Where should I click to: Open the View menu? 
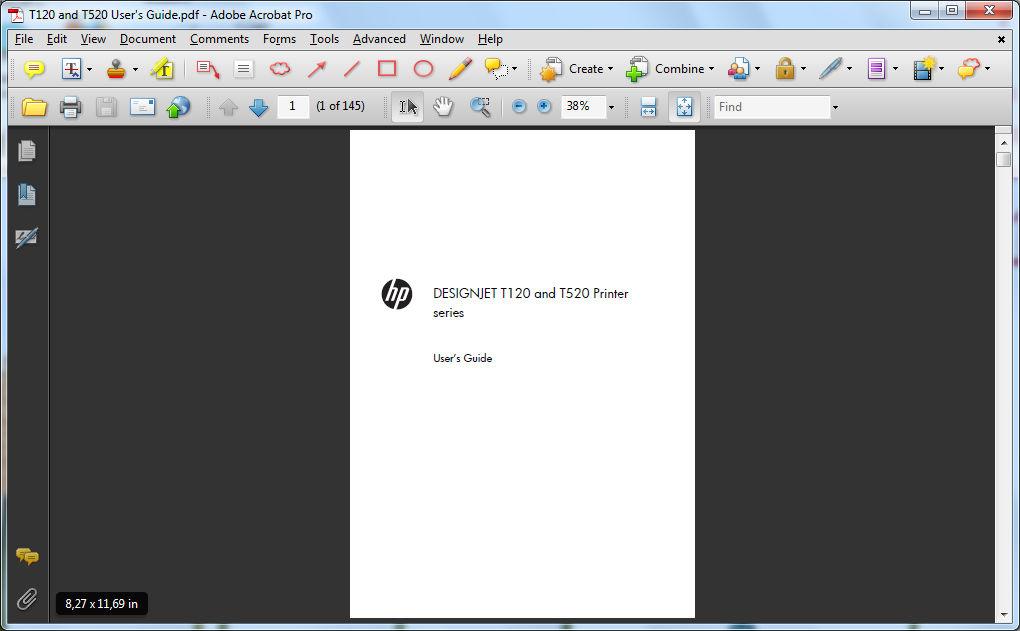click(93, 39)
